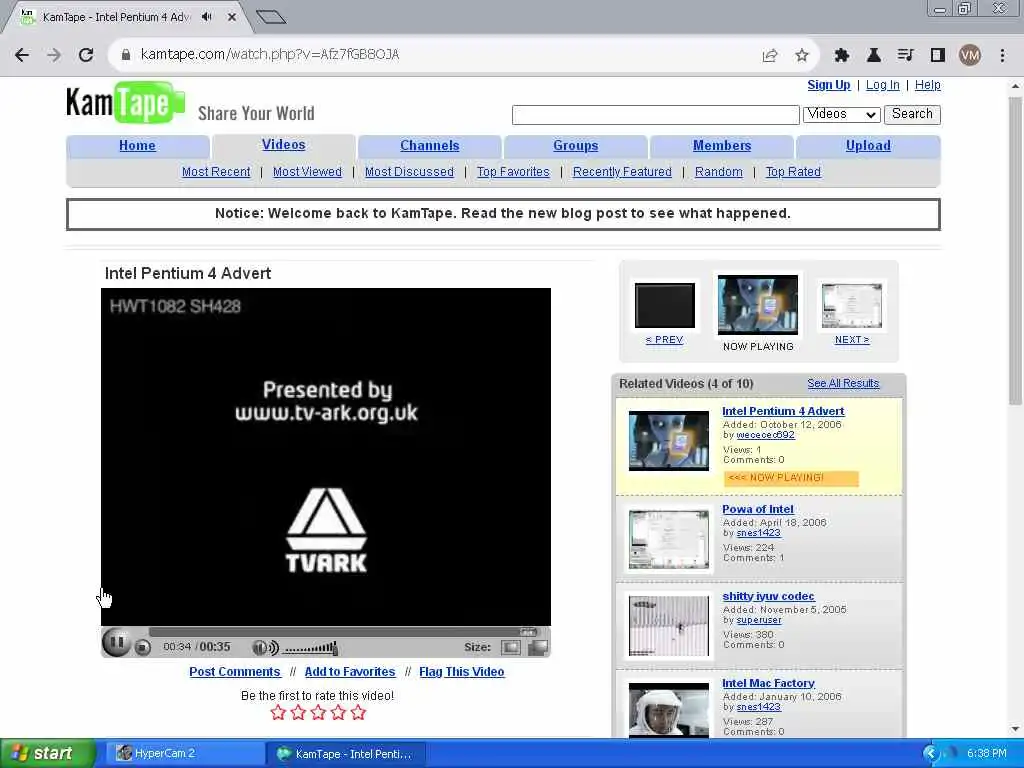Pause the video player

coord(117,642)
